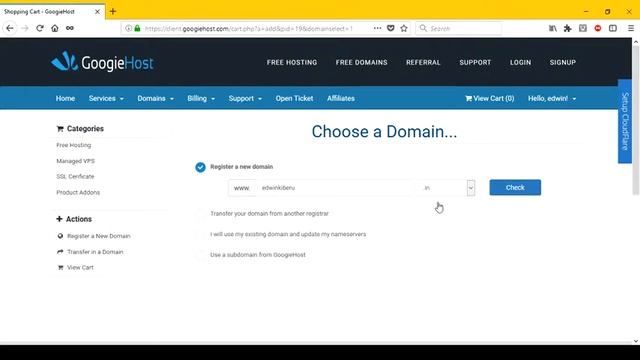Open Firefox hamburger menu
This screenshot has width=640, height=360.
tap(631, 28)
